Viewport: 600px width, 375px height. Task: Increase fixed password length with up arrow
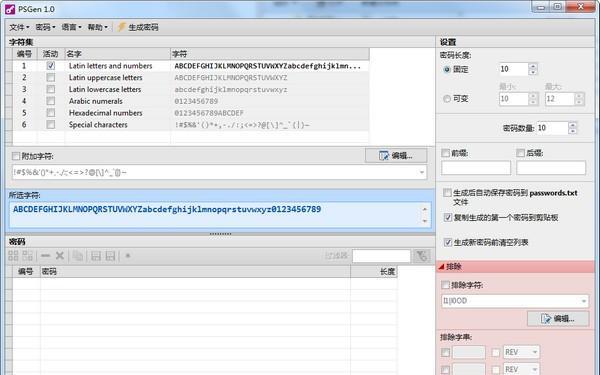click(533, 66)
